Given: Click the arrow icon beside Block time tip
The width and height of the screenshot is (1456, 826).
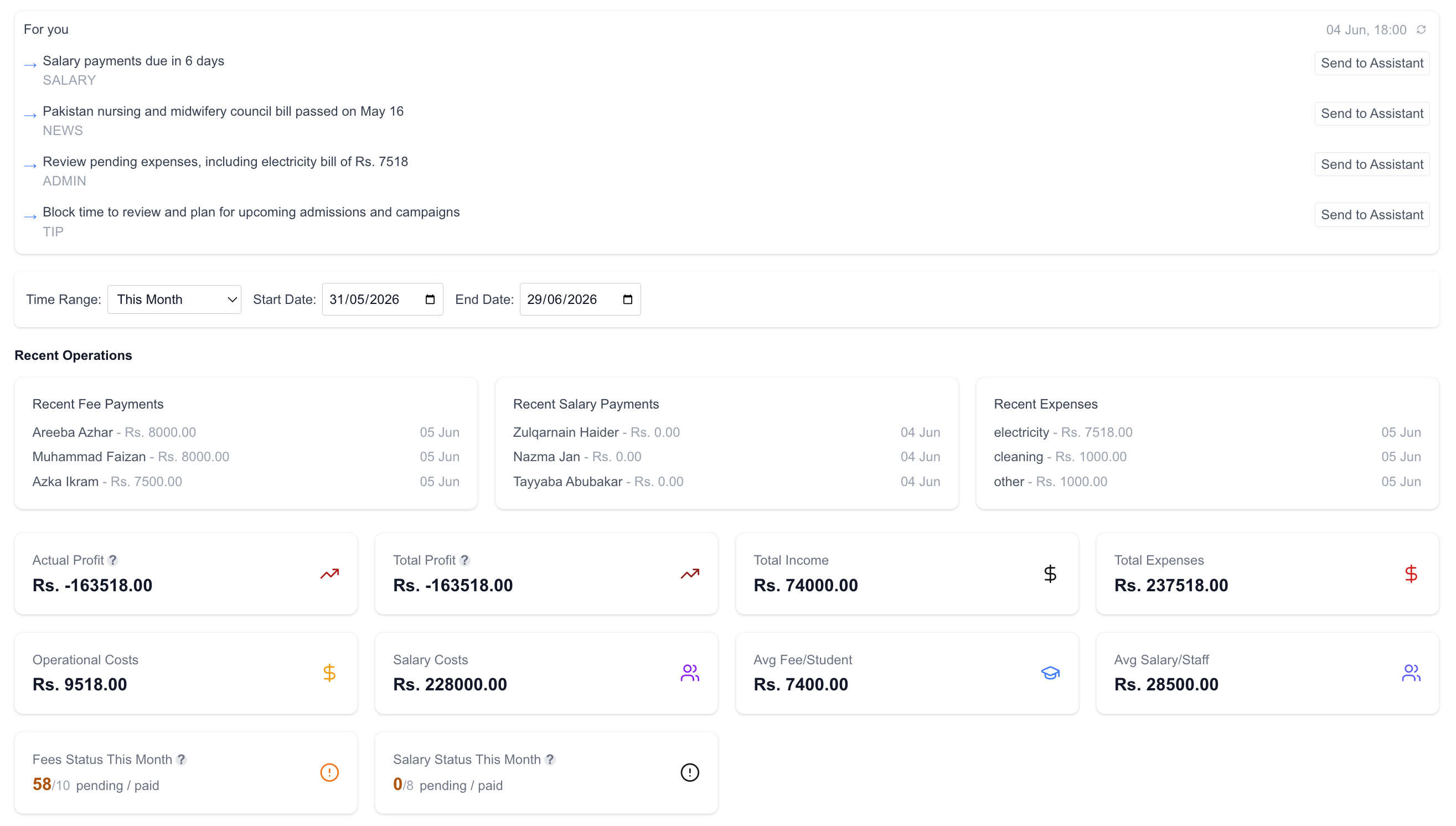Looking at the screenshot, I should 30,216.
